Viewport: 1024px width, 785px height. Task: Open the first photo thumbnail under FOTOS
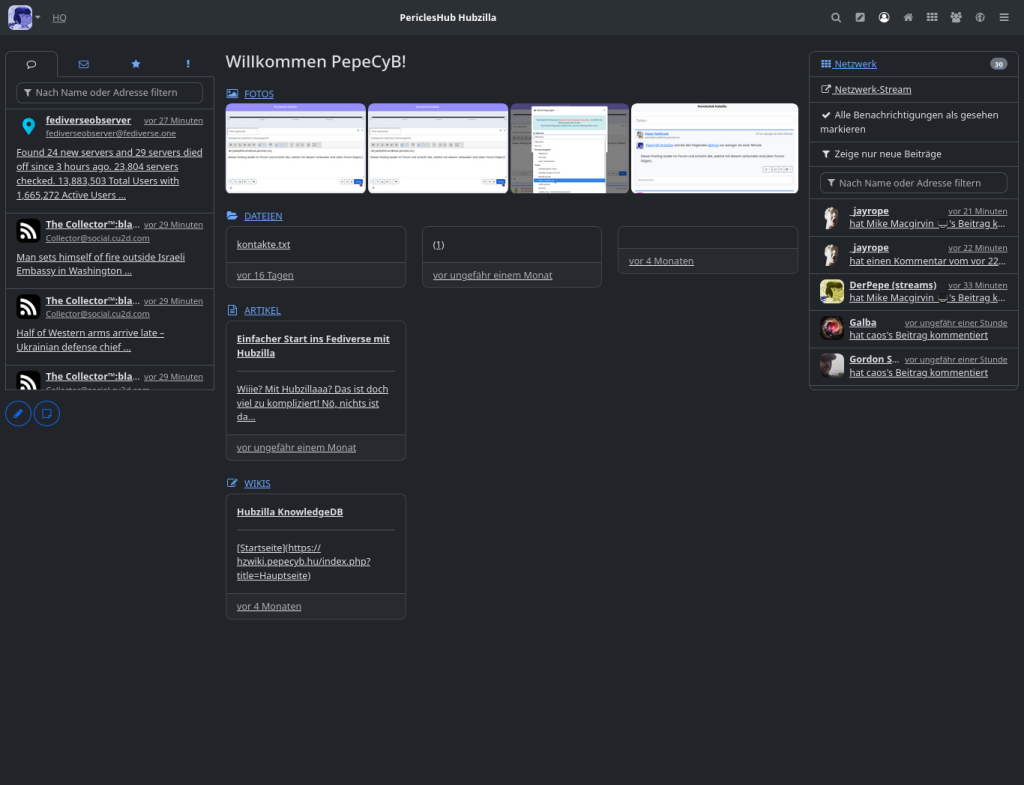pos(295,148)
